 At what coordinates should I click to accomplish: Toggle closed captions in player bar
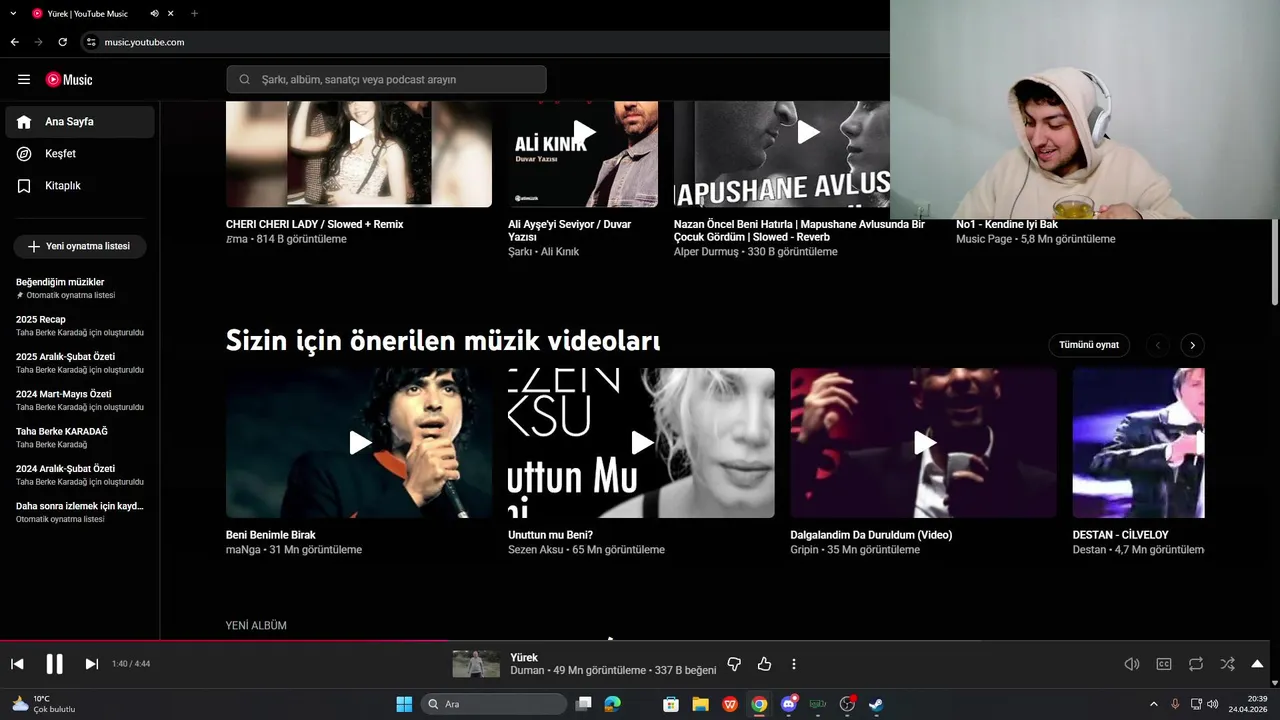pos(1164,664)
